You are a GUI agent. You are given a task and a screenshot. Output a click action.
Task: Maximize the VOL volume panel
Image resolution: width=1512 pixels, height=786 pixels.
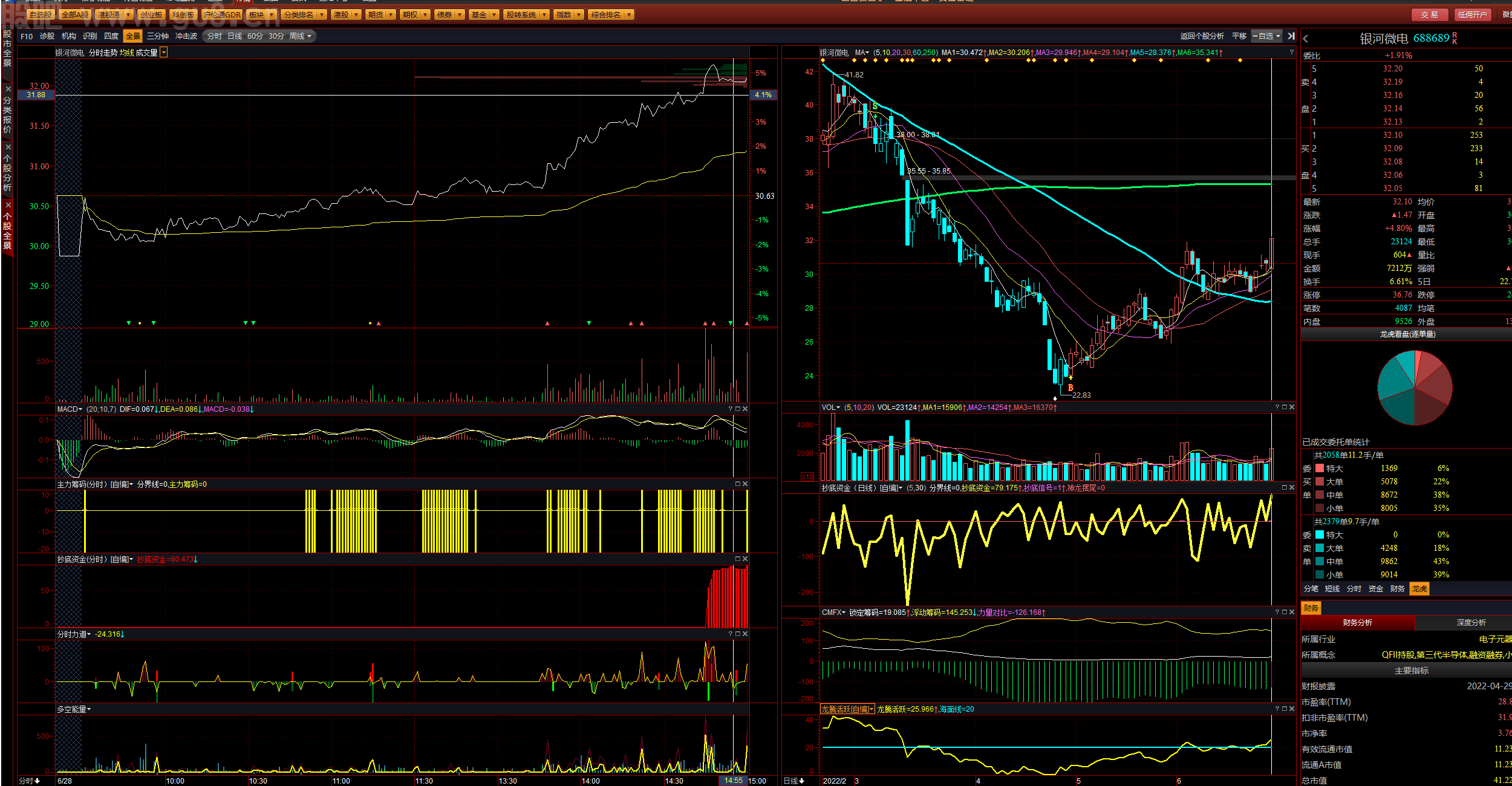coord(1285,408)
